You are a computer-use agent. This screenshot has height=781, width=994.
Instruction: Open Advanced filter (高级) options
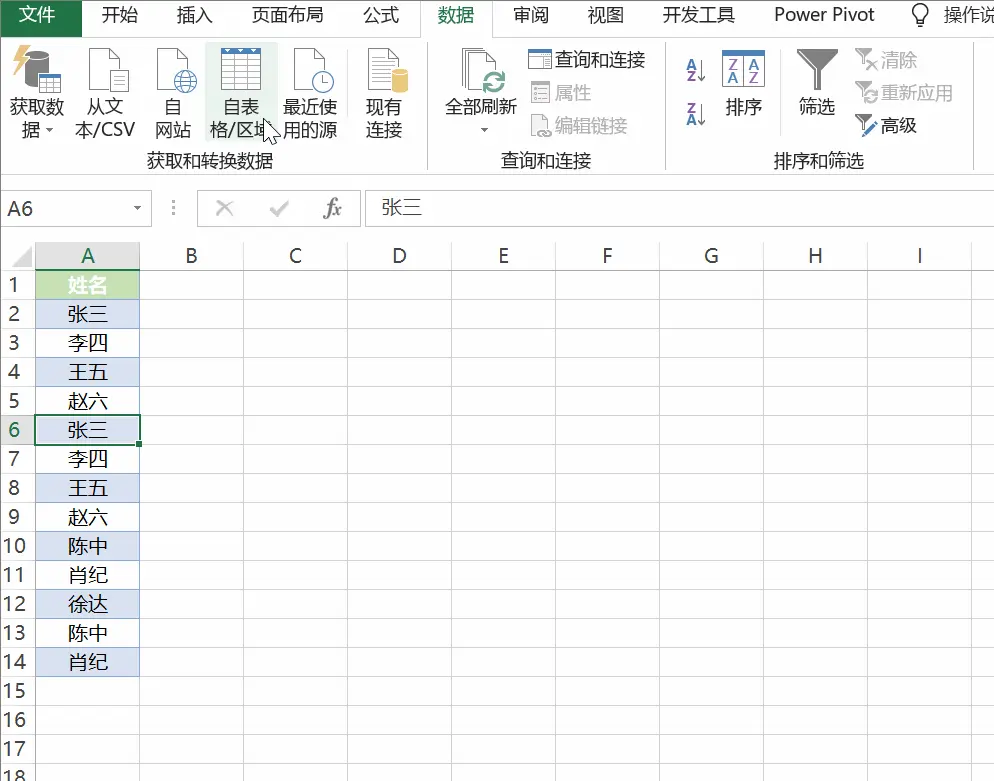tap(886, 126)
